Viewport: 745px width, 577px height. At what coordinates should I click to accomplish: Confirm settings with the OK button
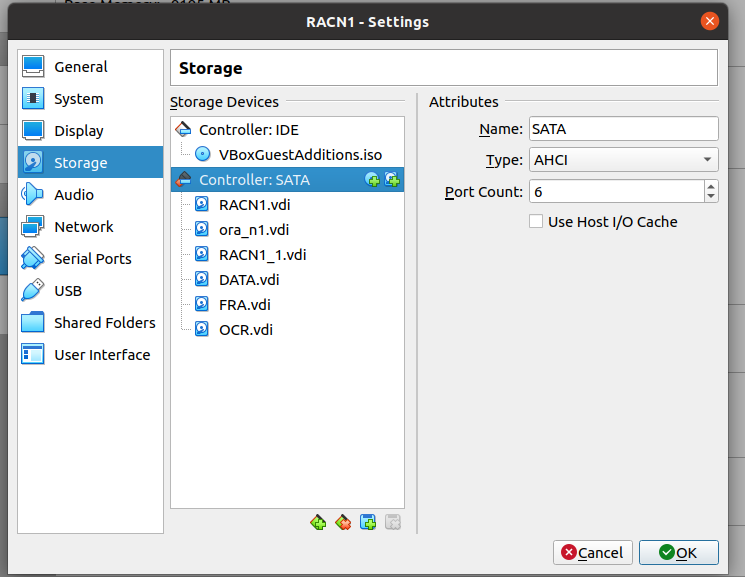coord(678,552)
